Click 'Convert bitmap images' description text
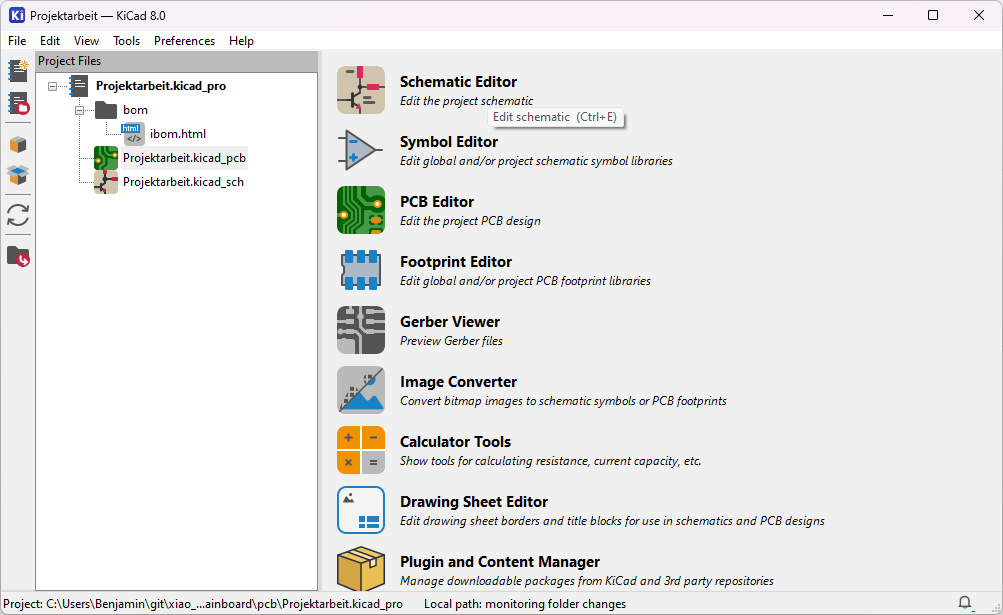This screenshot has width=1003, height=615. click(x=563, y=401)
